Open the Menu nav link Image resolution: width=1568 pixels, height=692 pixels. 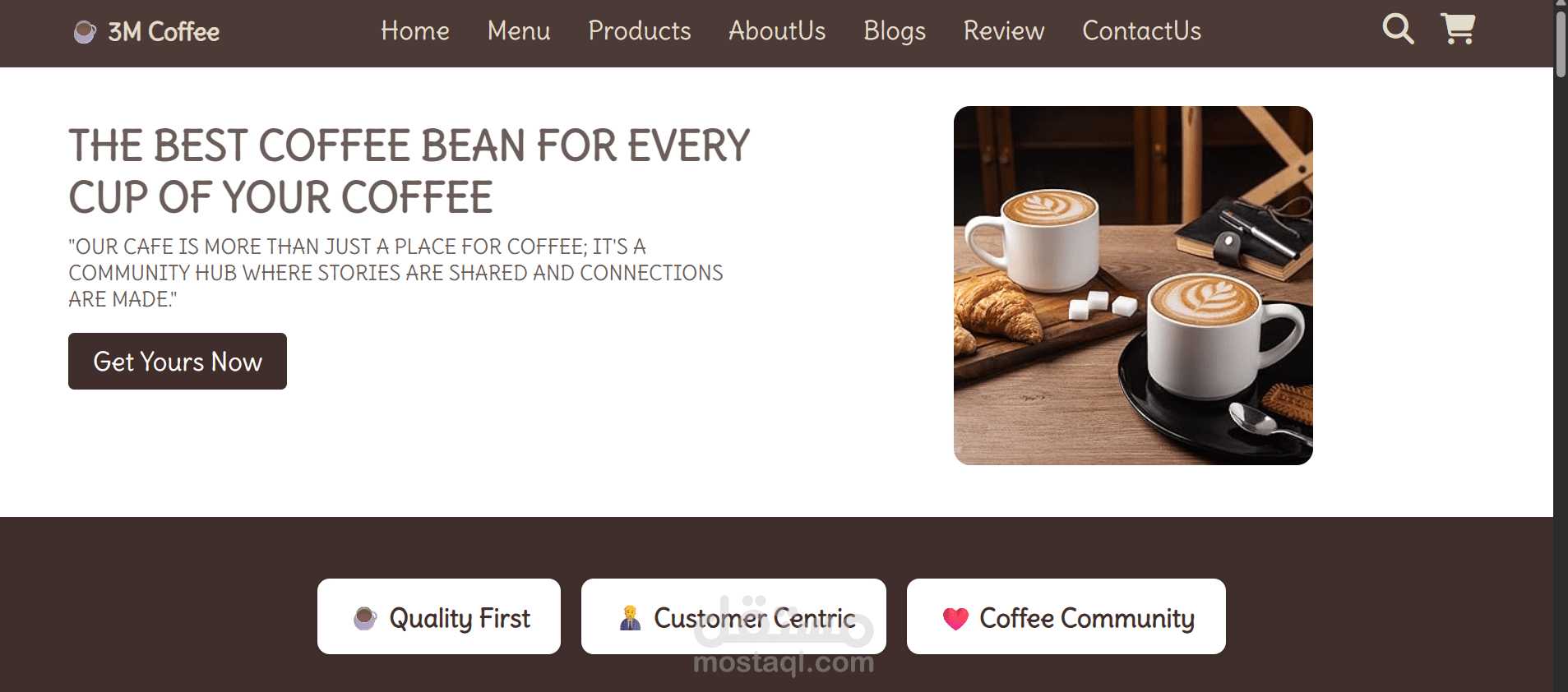point(519,31)
